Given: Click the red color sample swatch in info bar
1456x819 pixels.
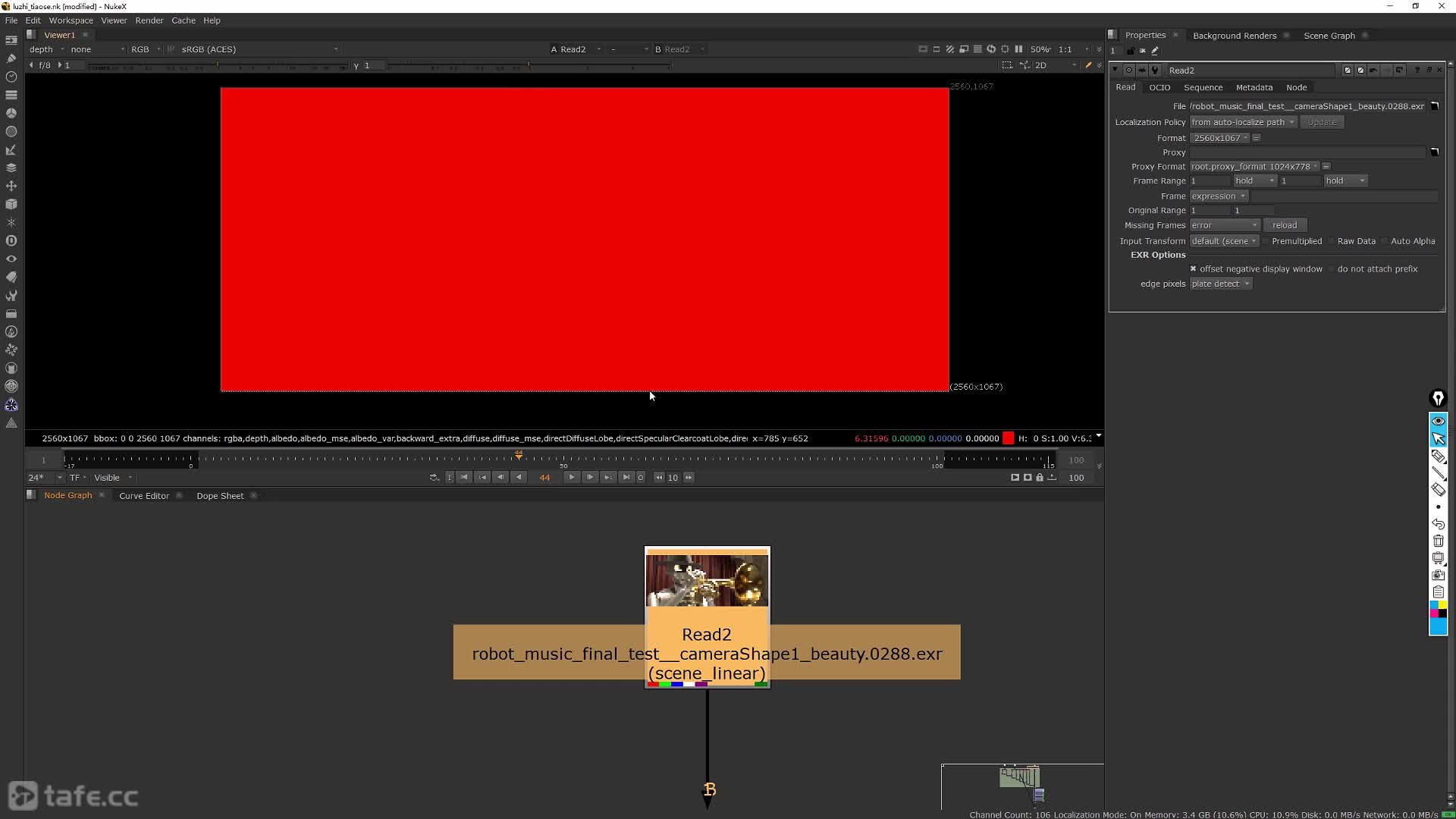Looking at the screenshot, I should click(x=1009, y=438).
